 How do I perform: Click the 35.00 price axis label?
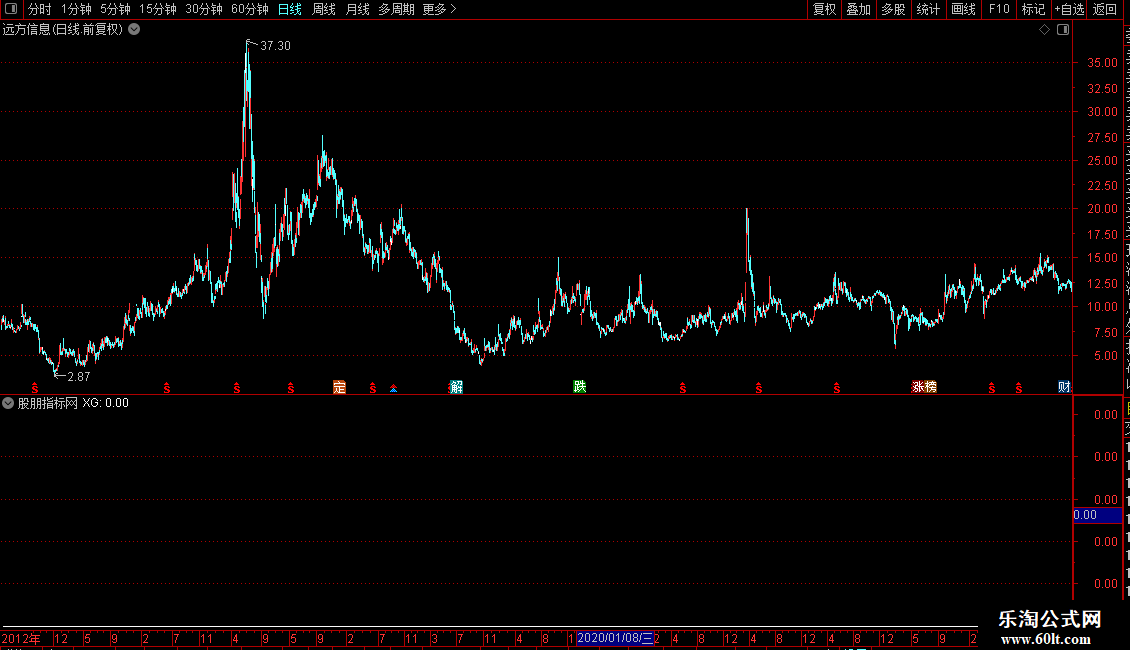[x=1103, y=63]
